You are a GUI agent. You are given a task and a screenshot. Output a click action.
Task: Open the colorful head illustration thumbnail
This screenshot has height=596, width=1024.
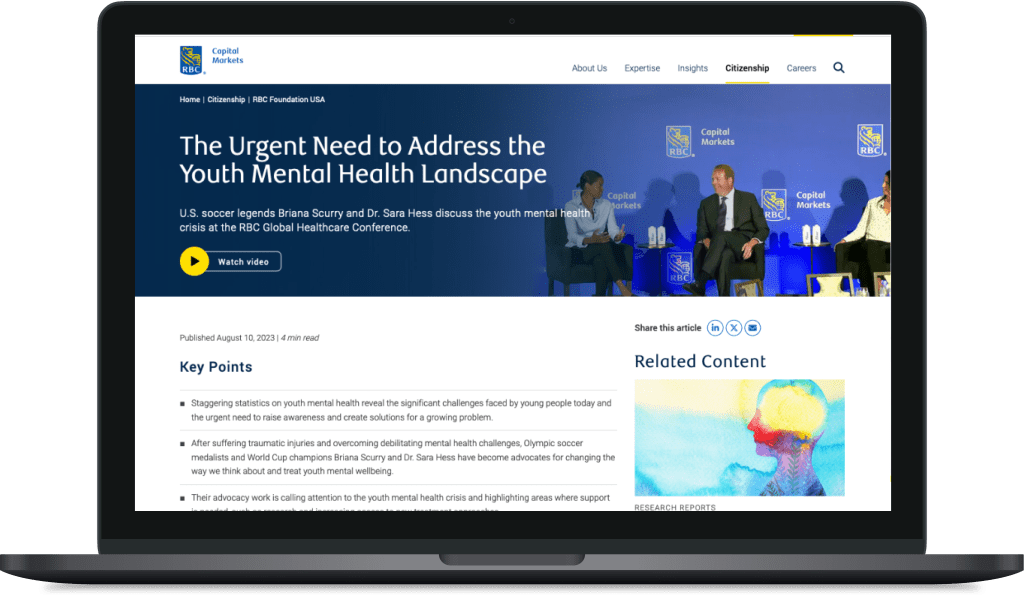coord(739,437)
